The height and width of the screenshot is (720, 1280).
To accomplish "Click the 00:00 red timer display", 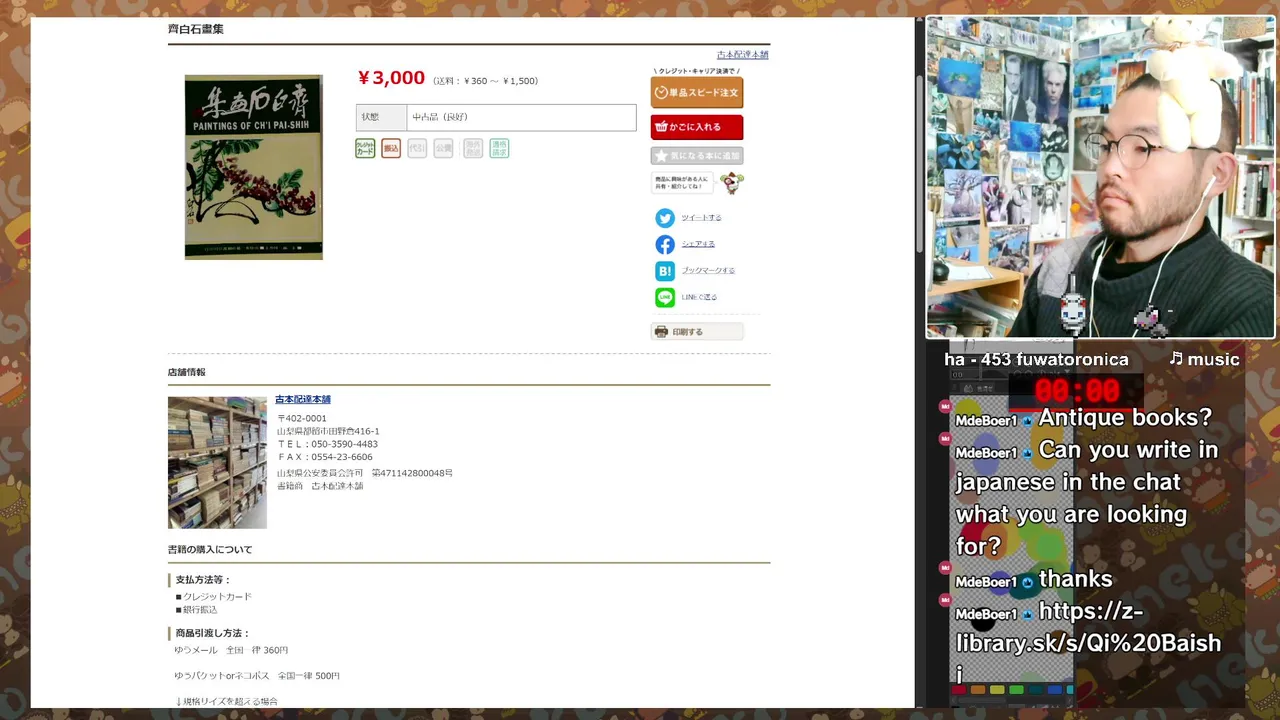I will (x=1077, y=391).
